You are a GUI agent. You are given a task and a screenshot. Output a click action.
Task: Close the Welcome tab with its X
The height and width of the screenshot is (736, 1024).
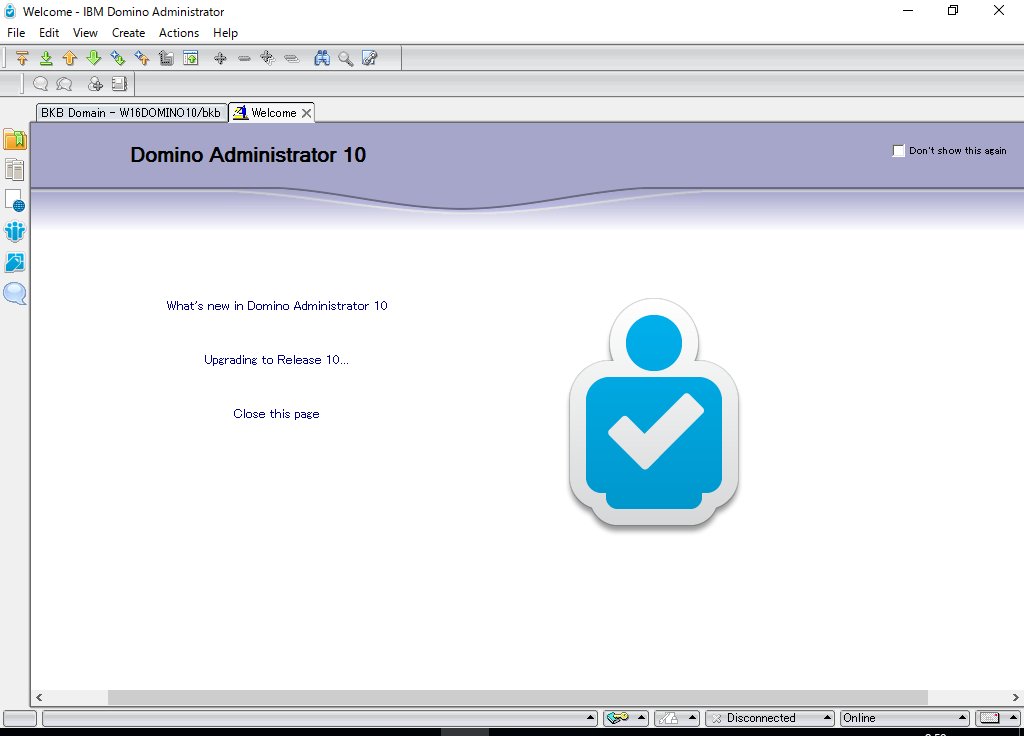[x=306, y=113]
